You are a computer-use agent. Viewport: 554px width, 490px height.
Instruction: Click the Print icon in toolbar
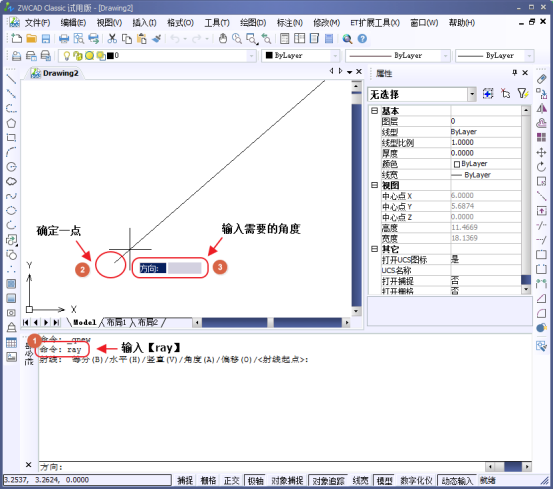[x=64, y=39]
